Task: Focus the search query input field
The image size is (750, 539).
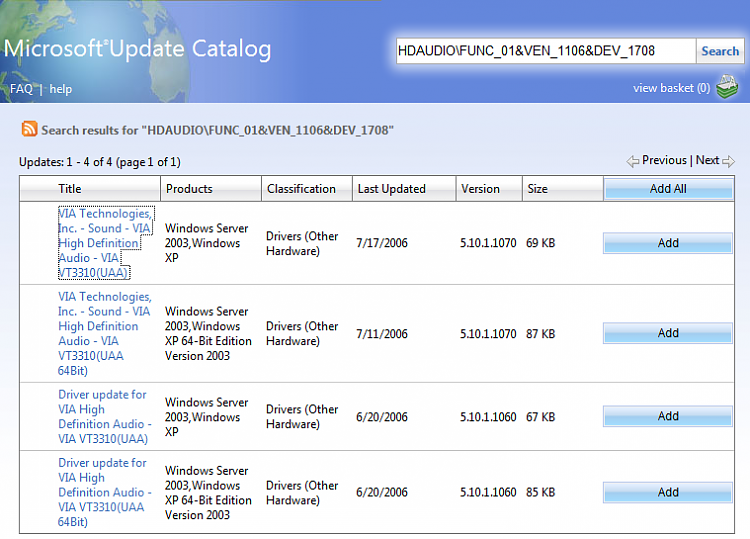Action: point(546,51)
